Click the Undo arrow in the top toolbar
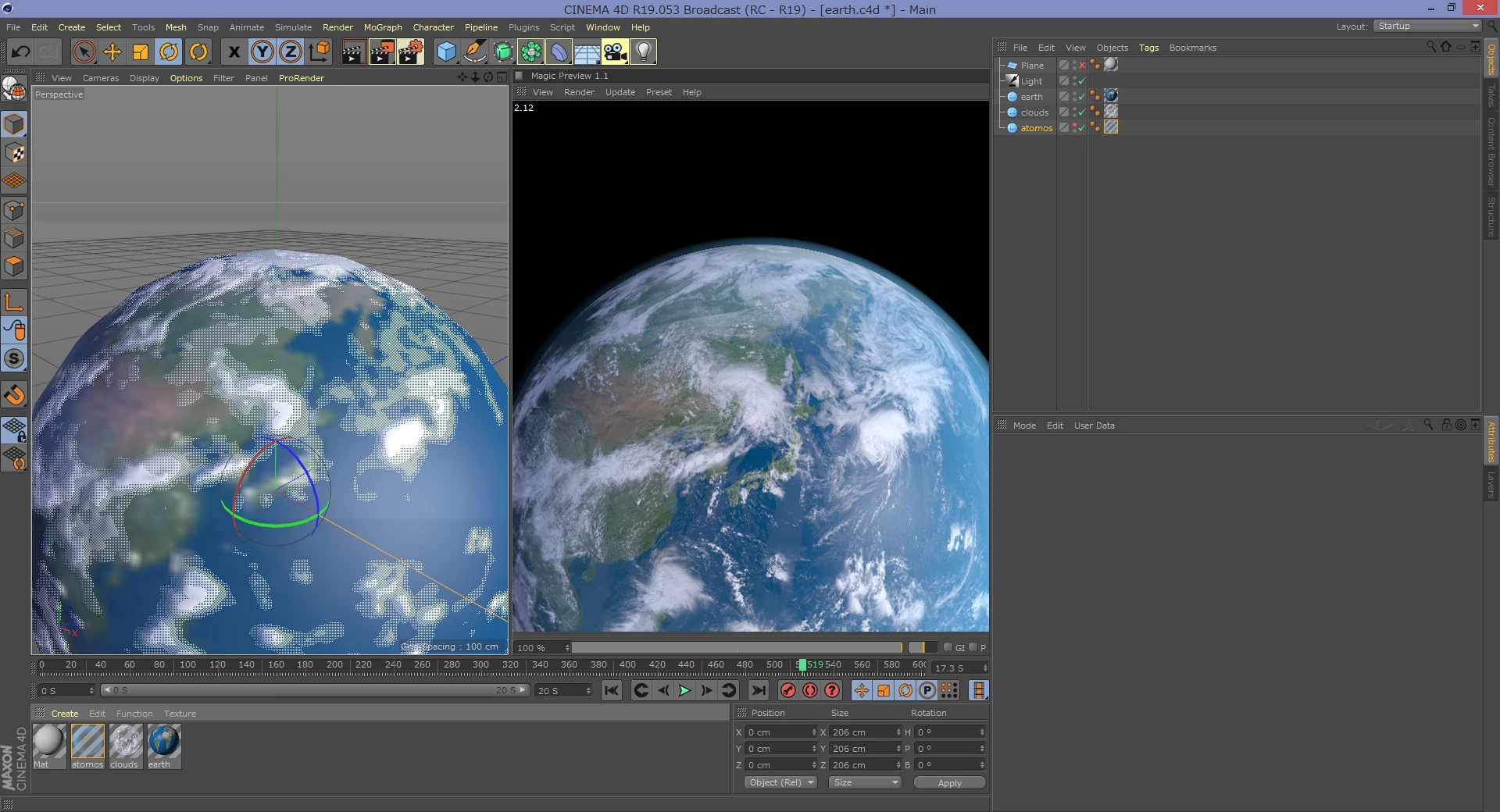Viewport: 1500px width, 812px height. coord(21,52)
